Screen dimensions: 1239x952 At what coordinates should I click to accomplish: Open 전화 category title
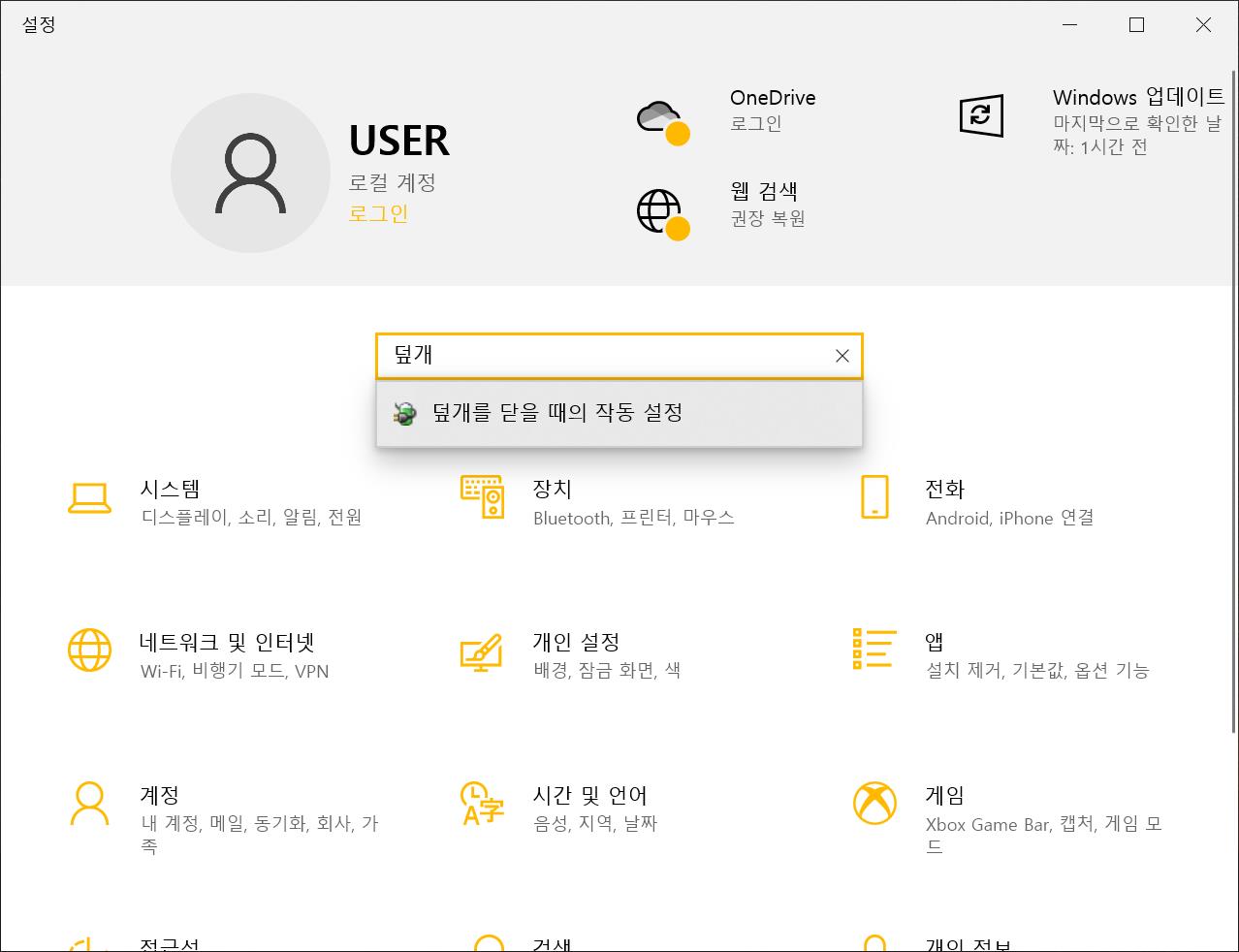(x=944, y=489)
